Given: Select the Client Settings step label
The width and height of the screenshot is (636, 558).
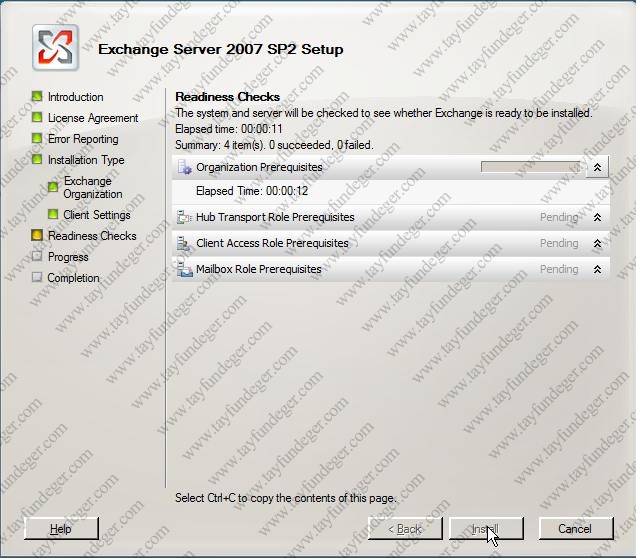Looking at the screenshot, I should click(97, 215).
